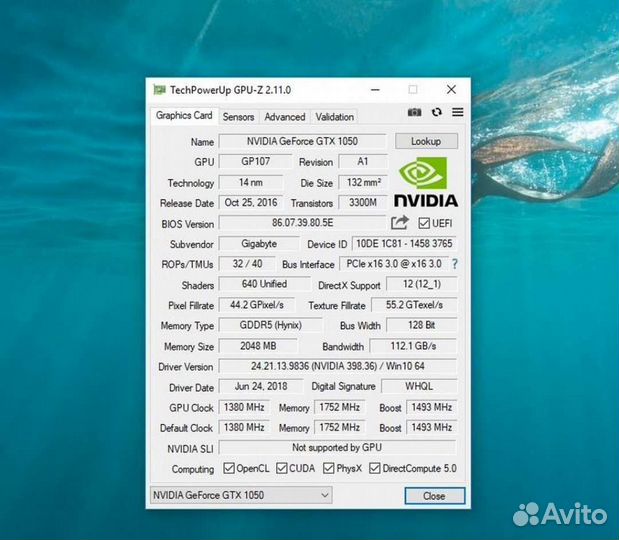619x540 pixels.
Task: Open the hamburger menu icon
Action: [x=458, y=112]
